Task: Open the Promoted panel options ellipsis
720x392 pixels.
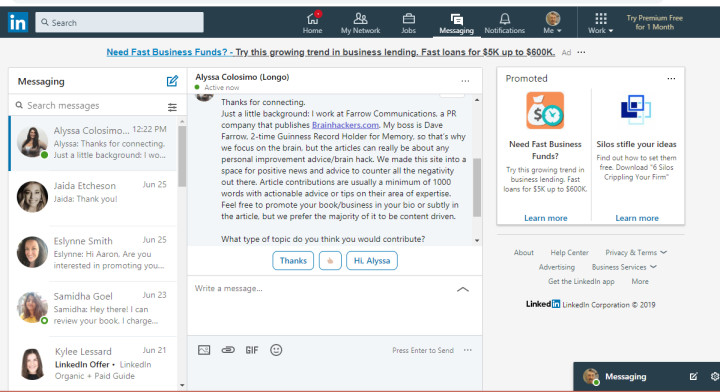Action: 671,78
